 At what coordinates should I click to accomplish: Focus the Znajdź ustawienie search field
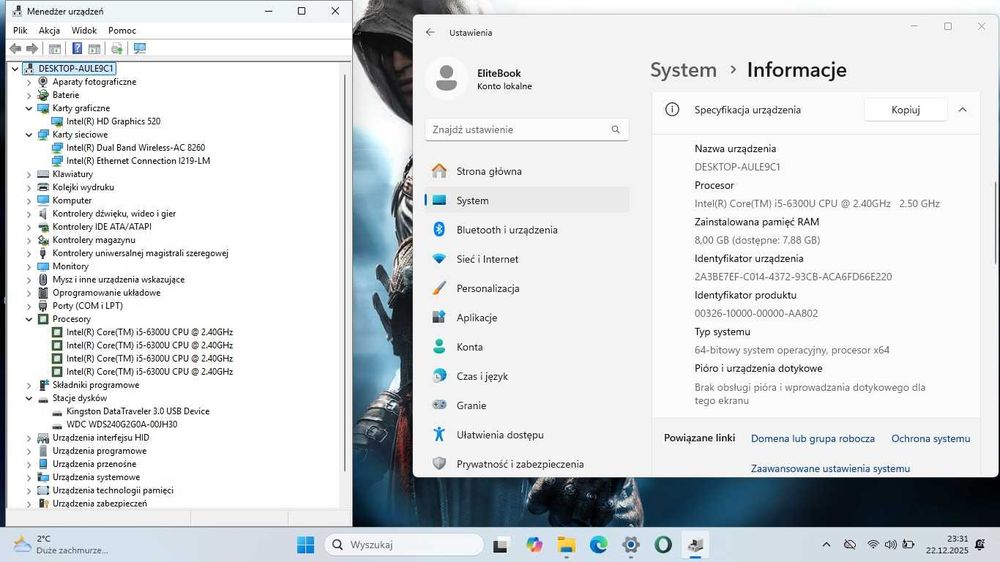point(527,129)
